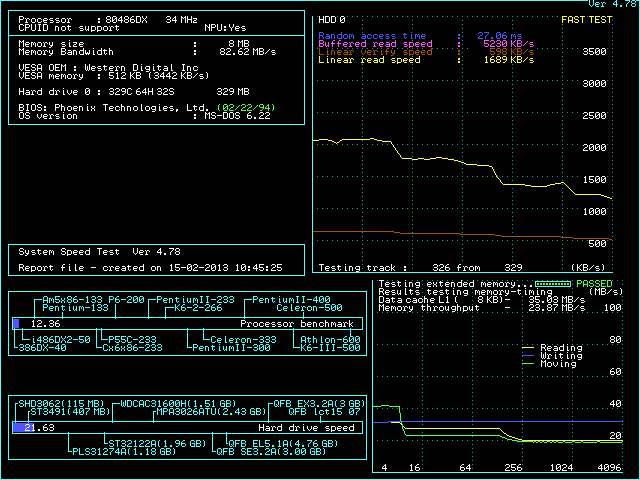Click the 256 label on memory chart axis

[513, 468]
